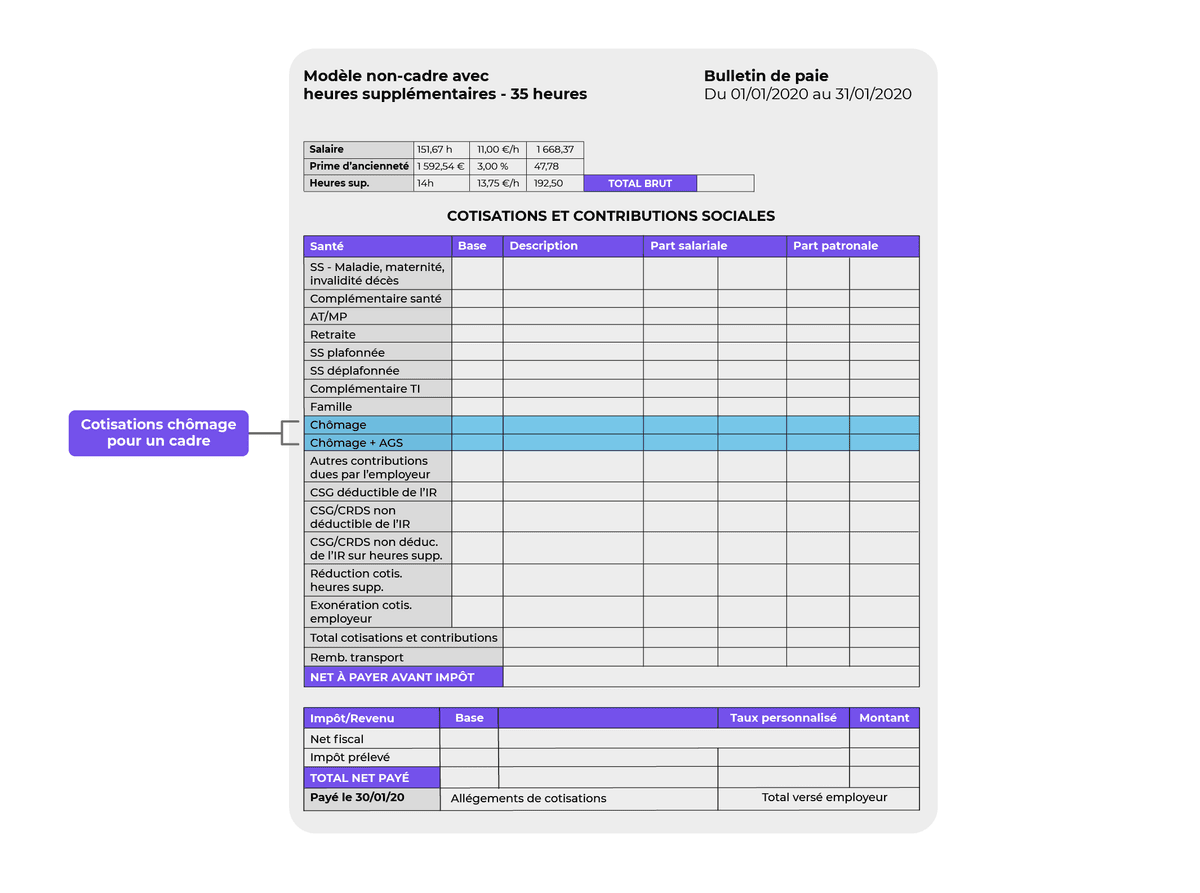Click the empty total brut value field
Screen dimensions: 1200x893
(x=725, y=184)
